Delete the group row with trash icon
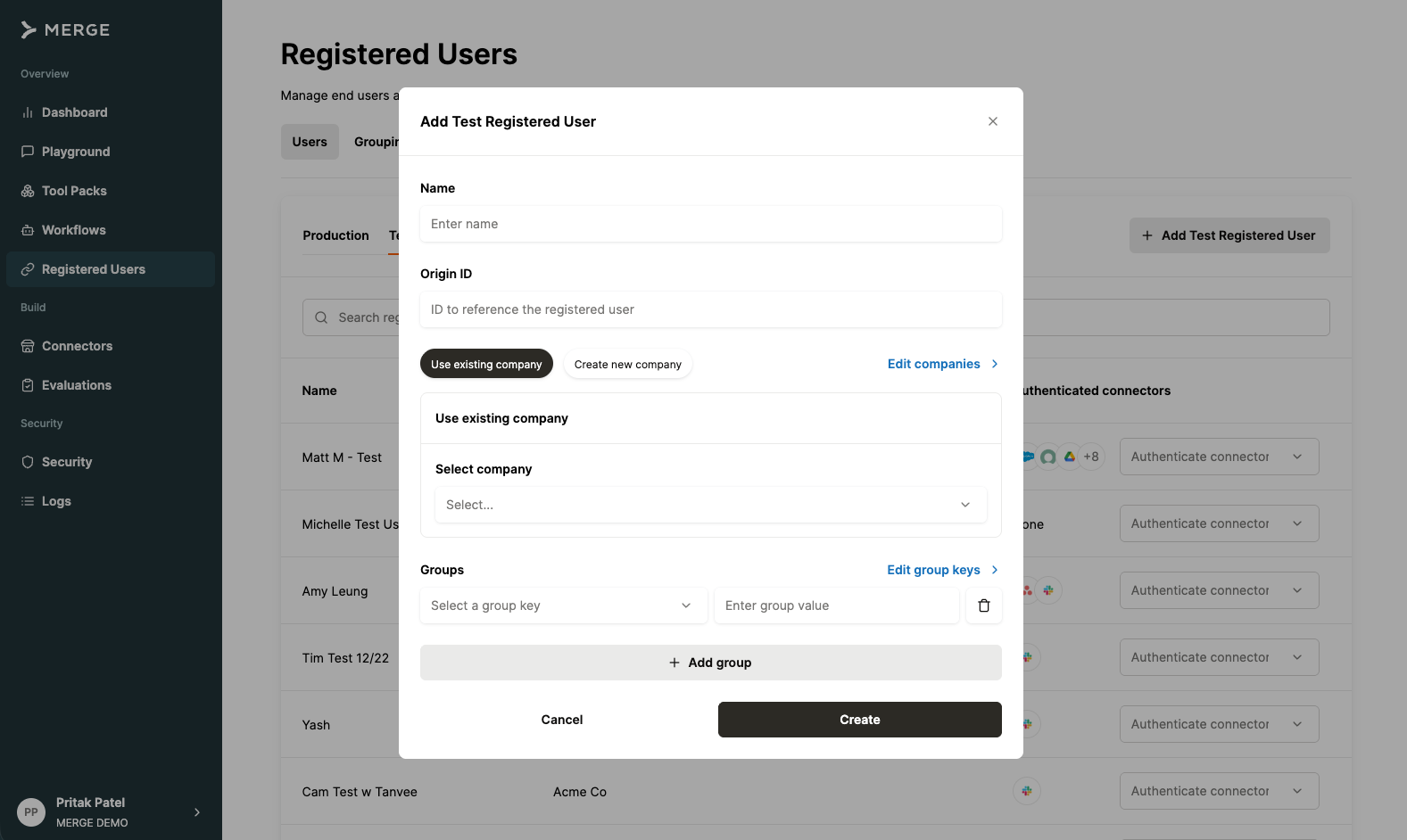The height and width of the screenshot is (840, 1407). (984, 605)
